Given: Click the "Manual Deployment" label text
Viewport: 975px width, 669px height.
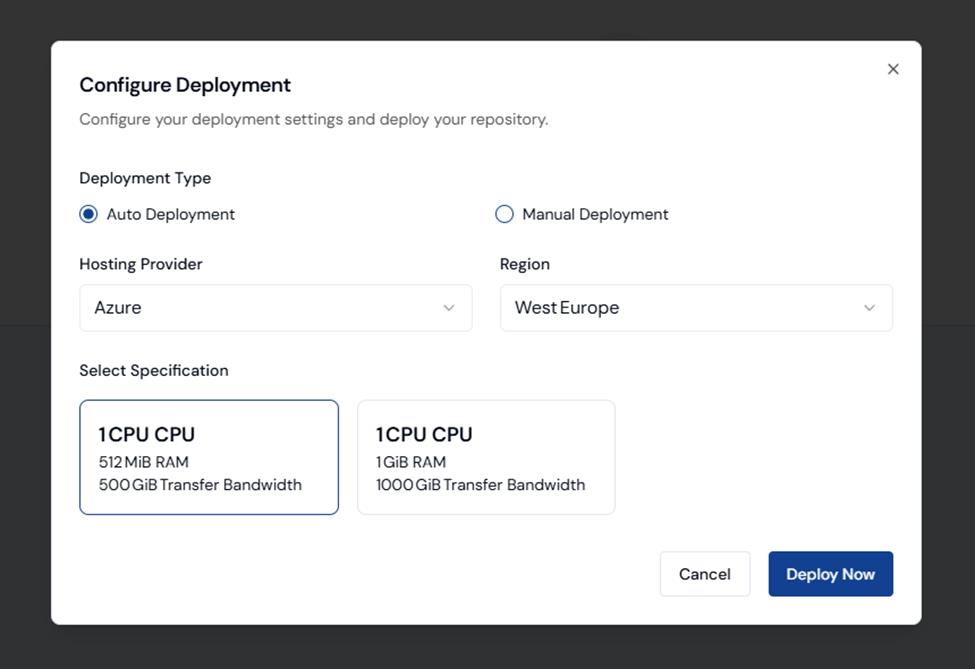Looking at the screenshot, I should click(x=595, y=214).
